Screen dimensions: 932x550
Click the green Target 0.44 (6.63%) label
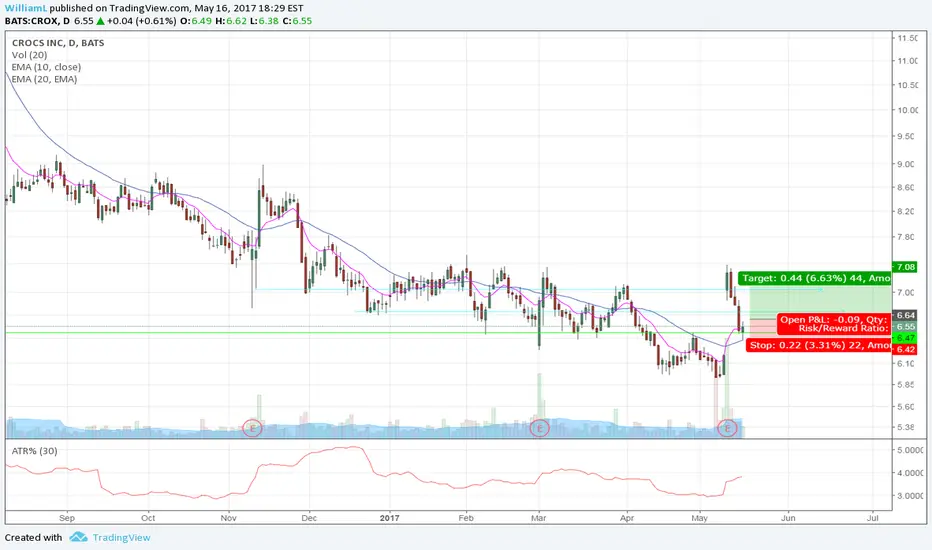pos(816,278)
